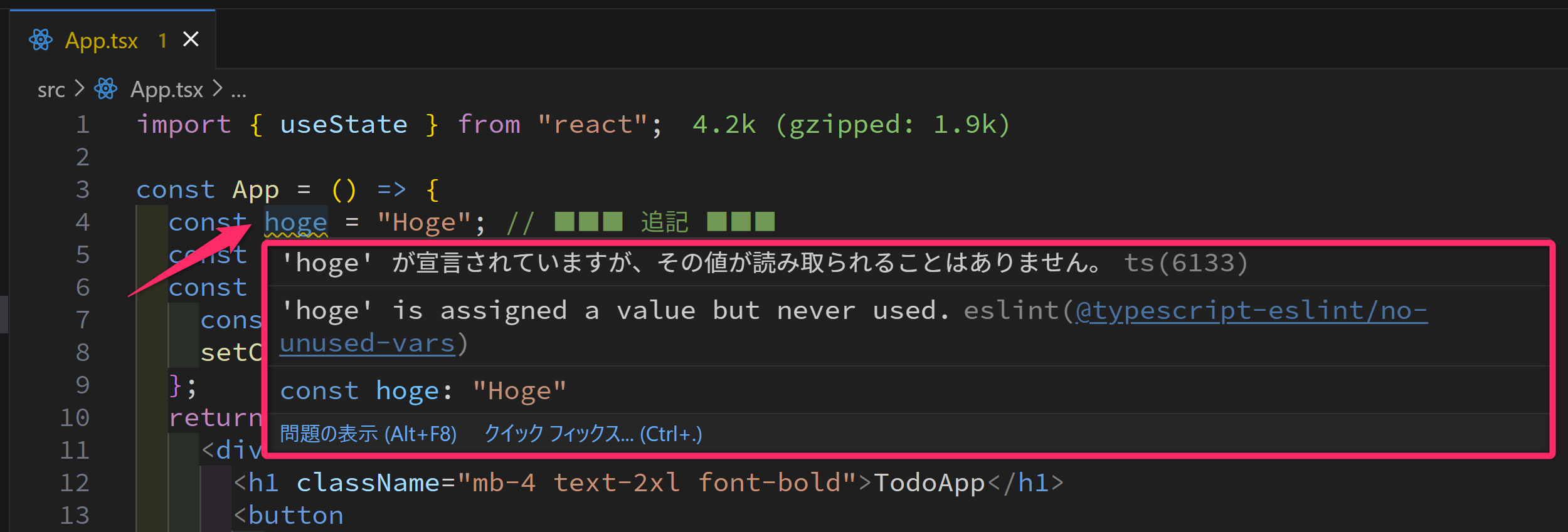1568x532 pixels.
Task: Click the chevron after App.tsx in breadcrumbs
Action: coord(217,88)
